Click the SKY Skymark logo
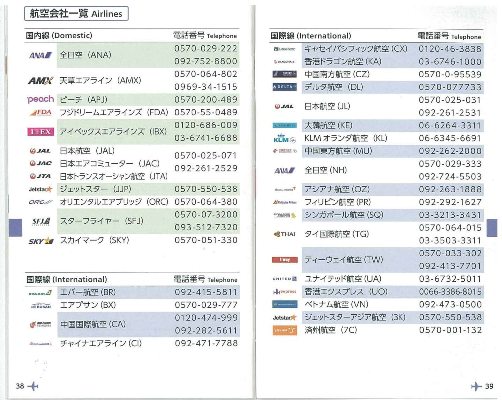Screen dimensions: 502x400 click(41, 241)
